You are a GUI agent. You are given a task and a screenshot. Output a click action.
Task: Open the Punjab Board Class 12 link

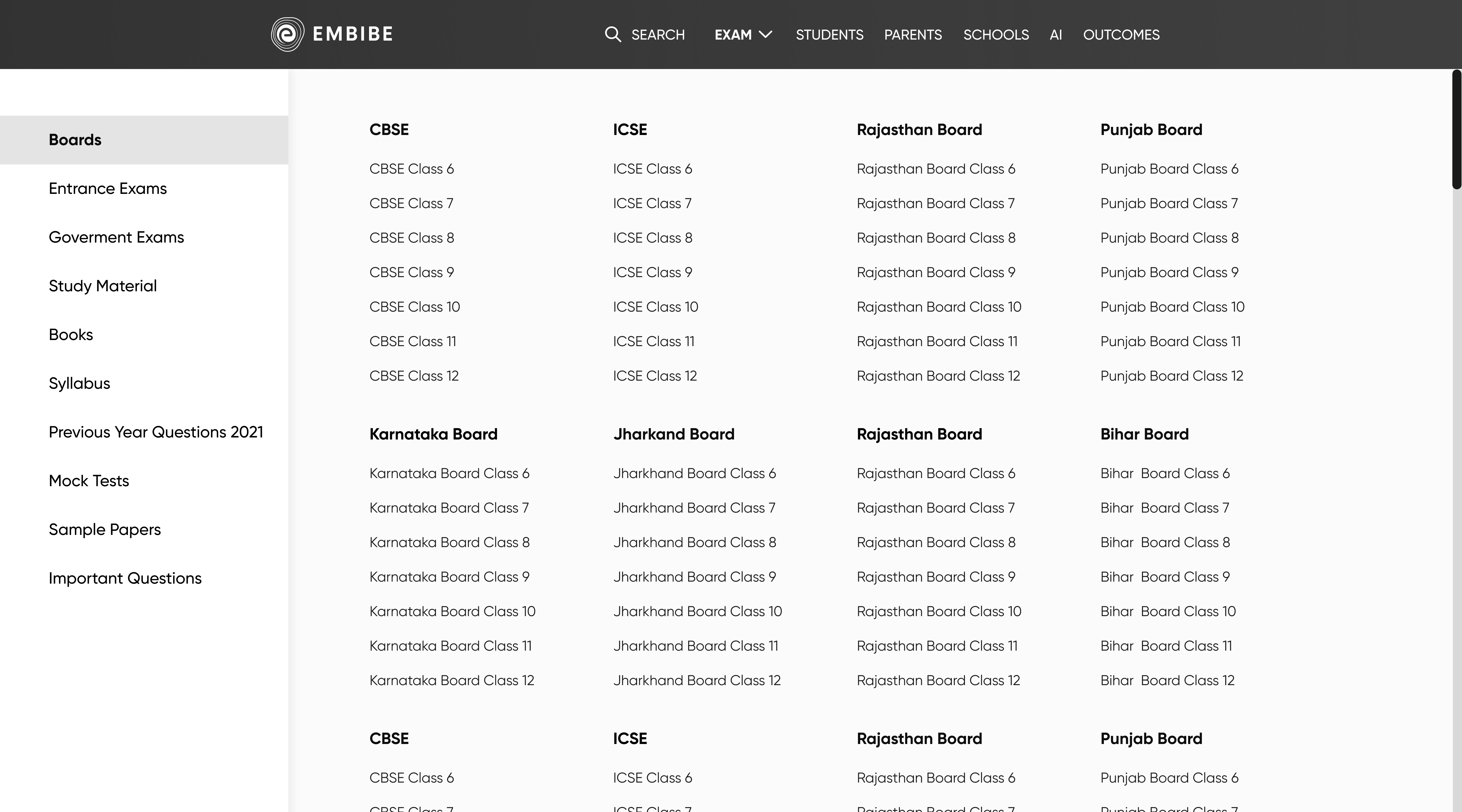[x=1171, y=376]
